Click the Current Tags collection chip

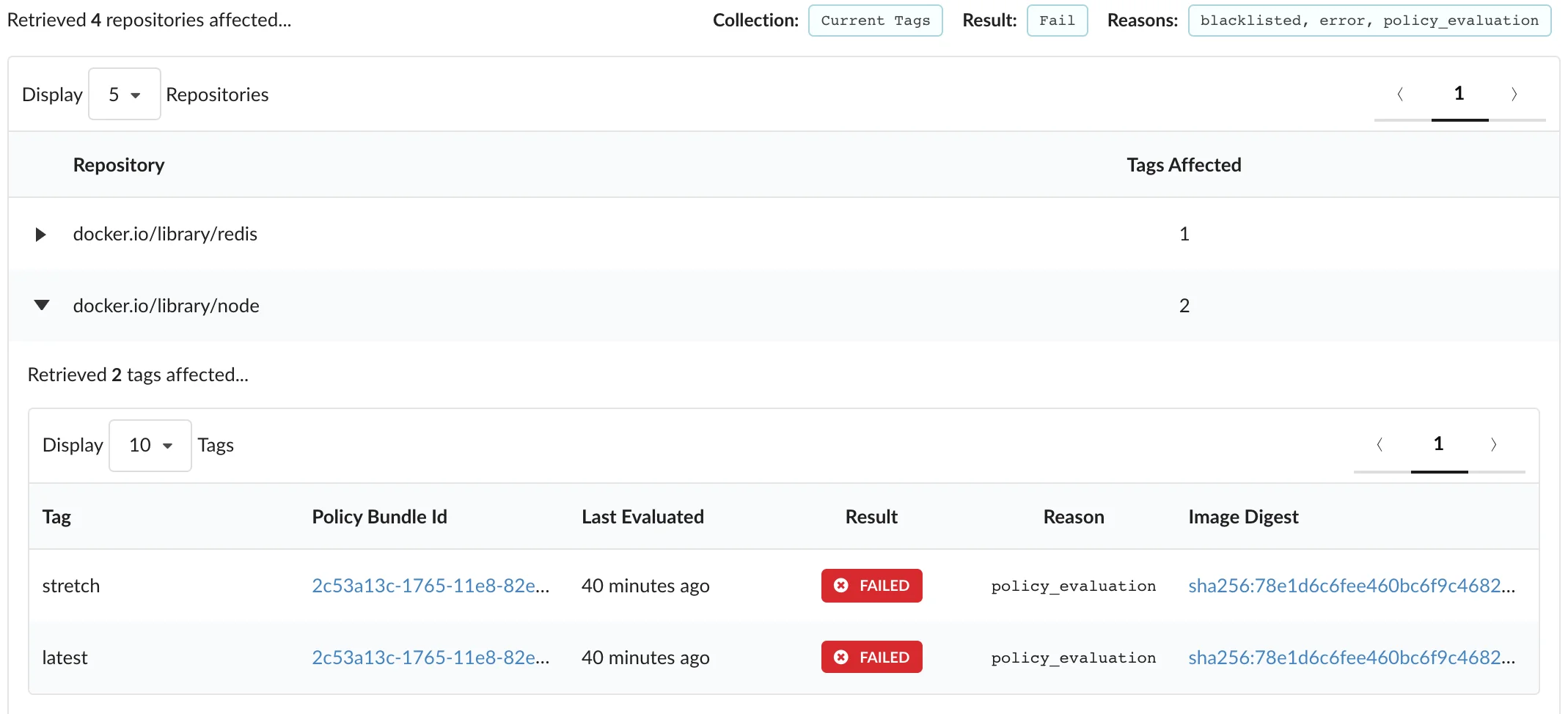[875, 20]
